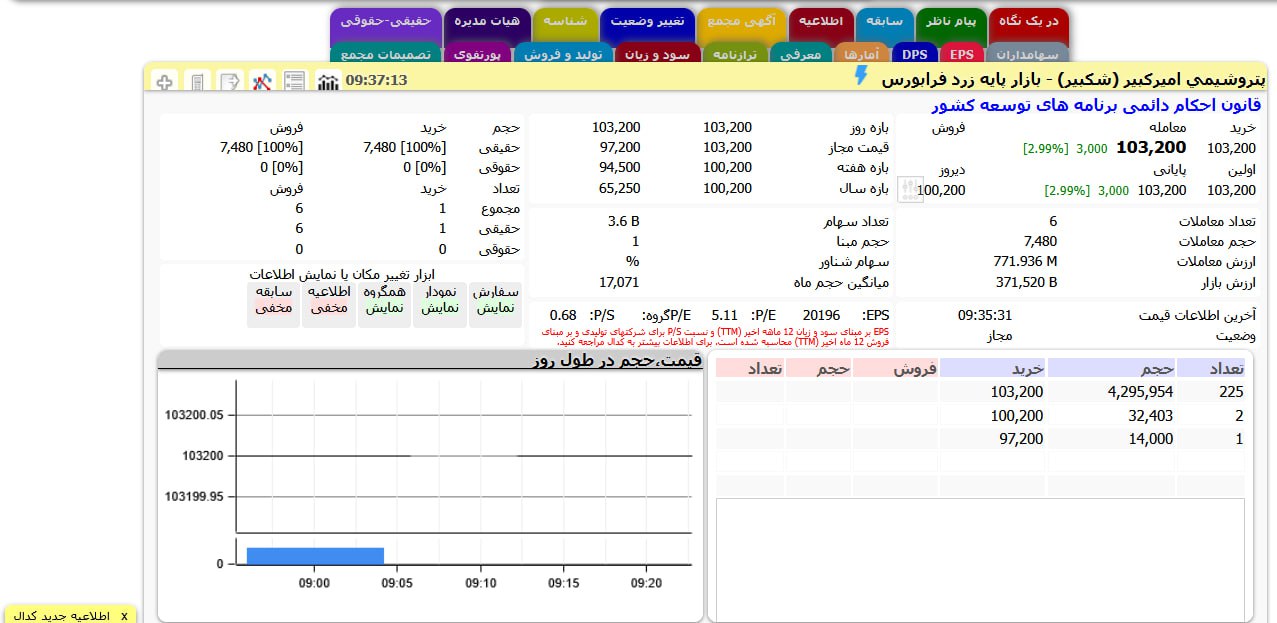Click the red-blue line chart icon
Image resolution: width=1277 pixels, height=623 pixels.
tap(263, 81)
